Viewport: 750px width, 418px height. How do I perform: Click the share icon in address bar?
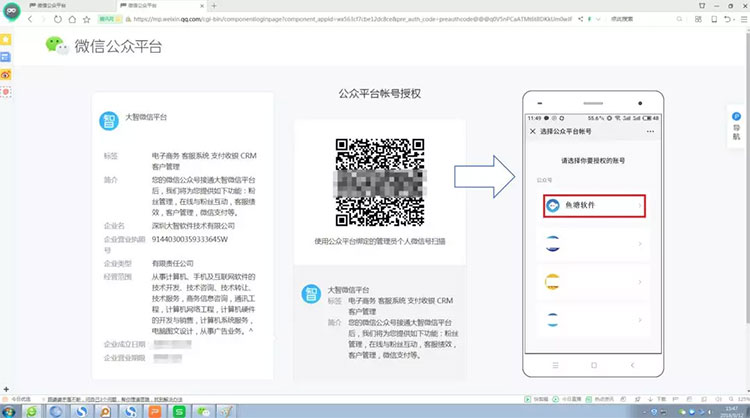(580, 19)
